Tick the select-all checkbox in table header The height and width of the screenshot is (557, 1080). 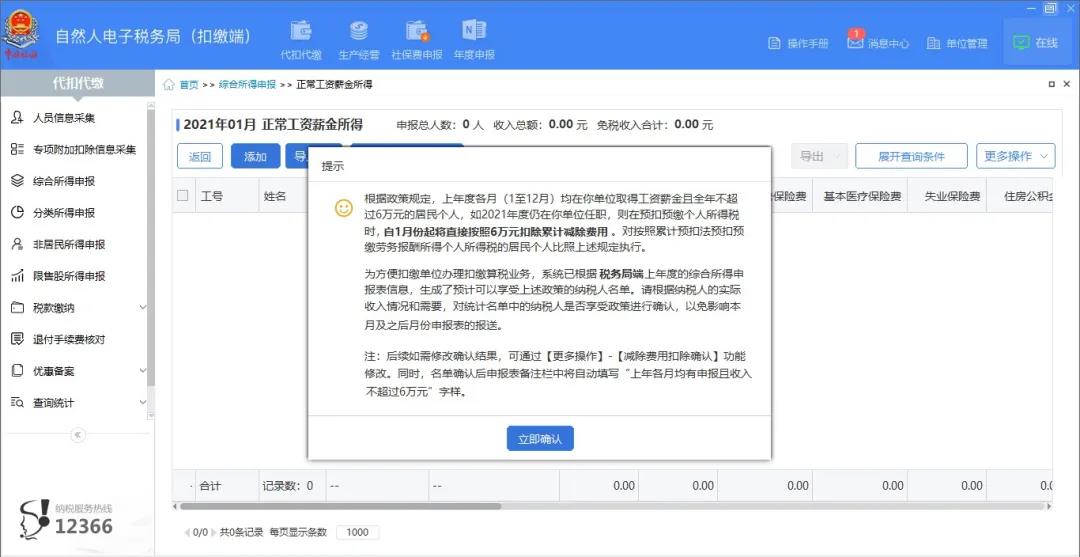[183, 196]
